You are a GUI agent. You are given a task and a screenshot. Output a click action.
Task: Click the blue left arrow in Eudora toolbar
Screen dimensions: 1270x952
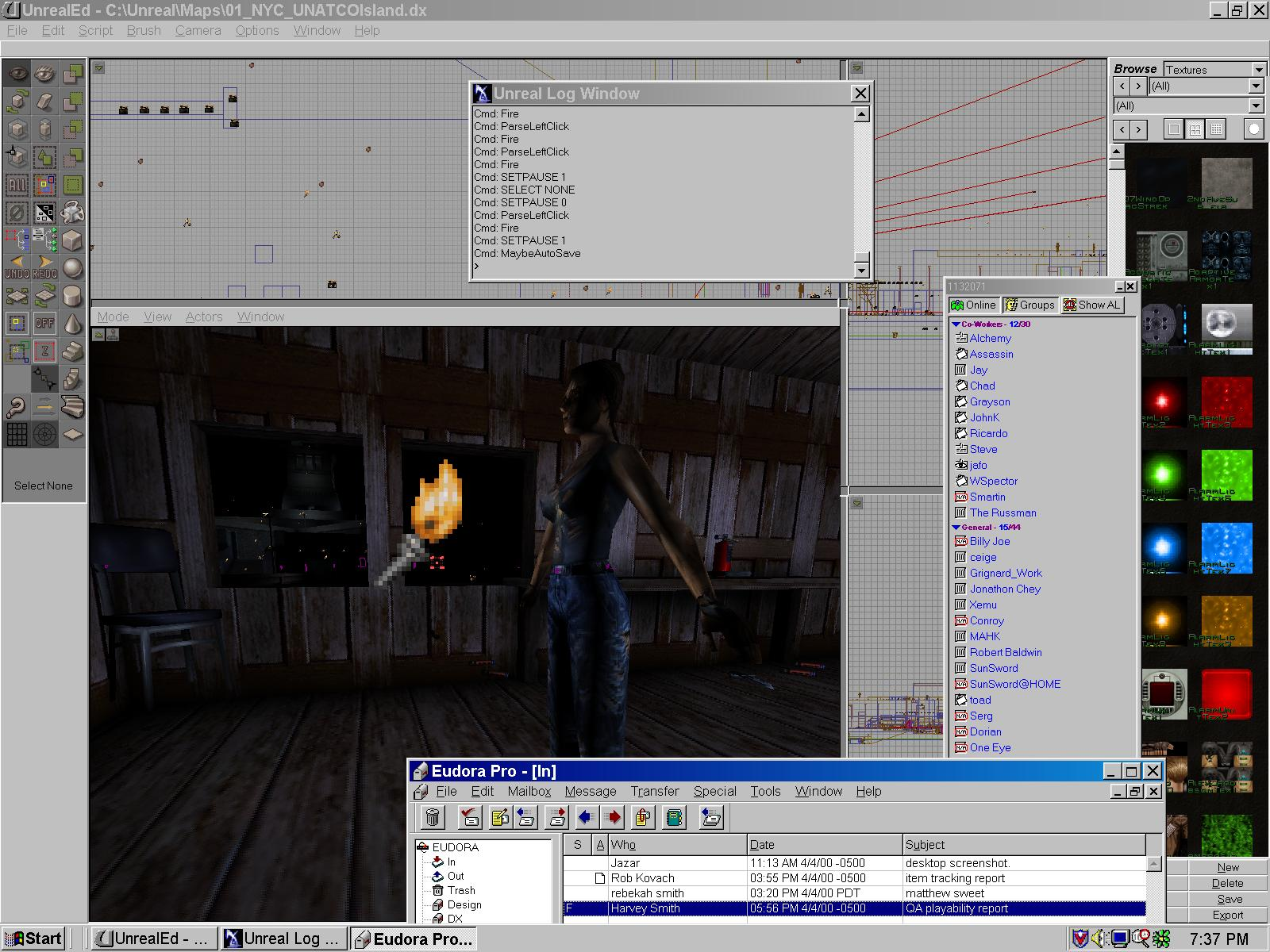click(x=586, y=817)
